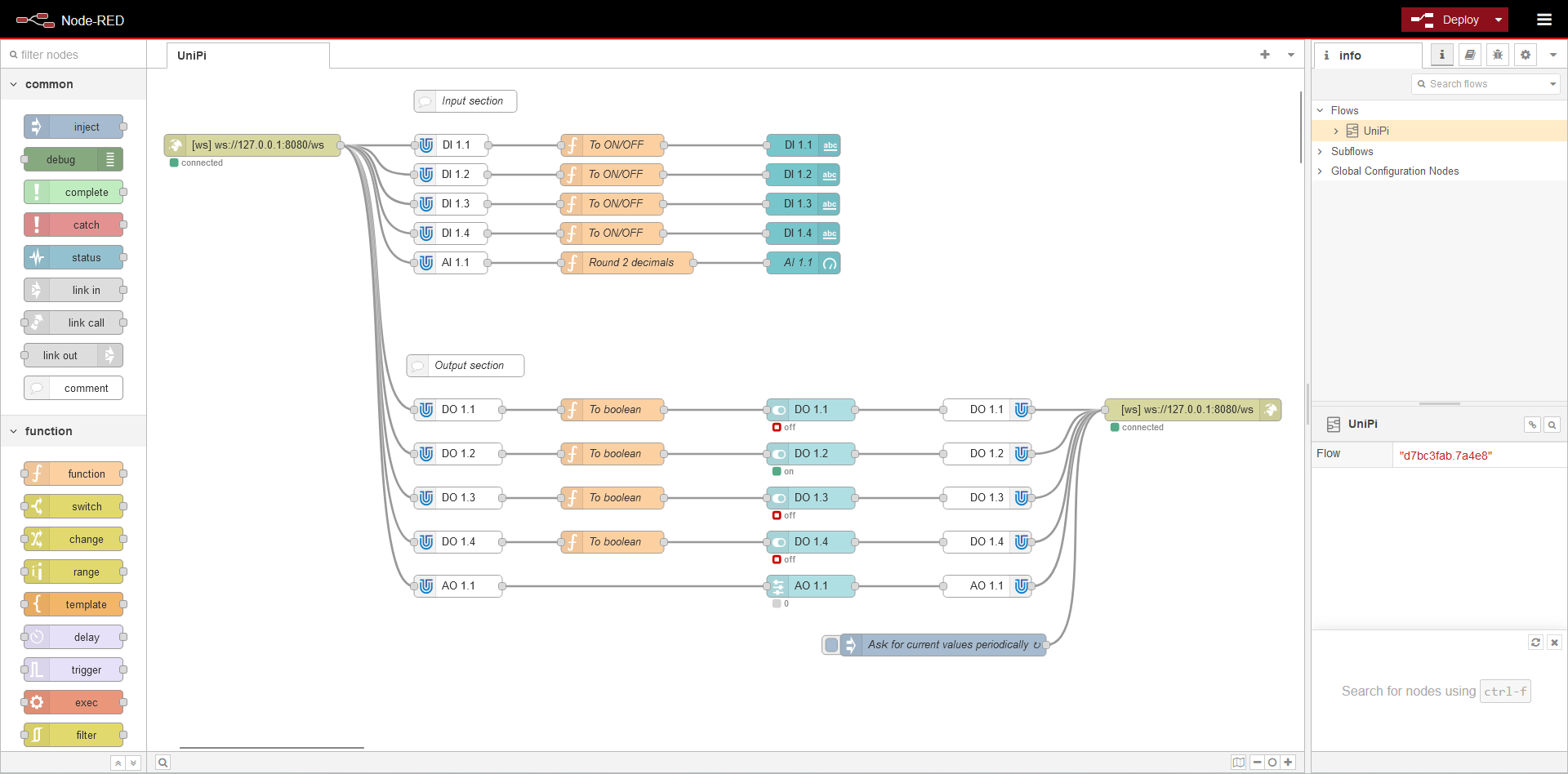Image resolution: width=1568 pixels, height=774 pixels.
Task: Open workspace search magnifier in footer
Action: point(163,763)
